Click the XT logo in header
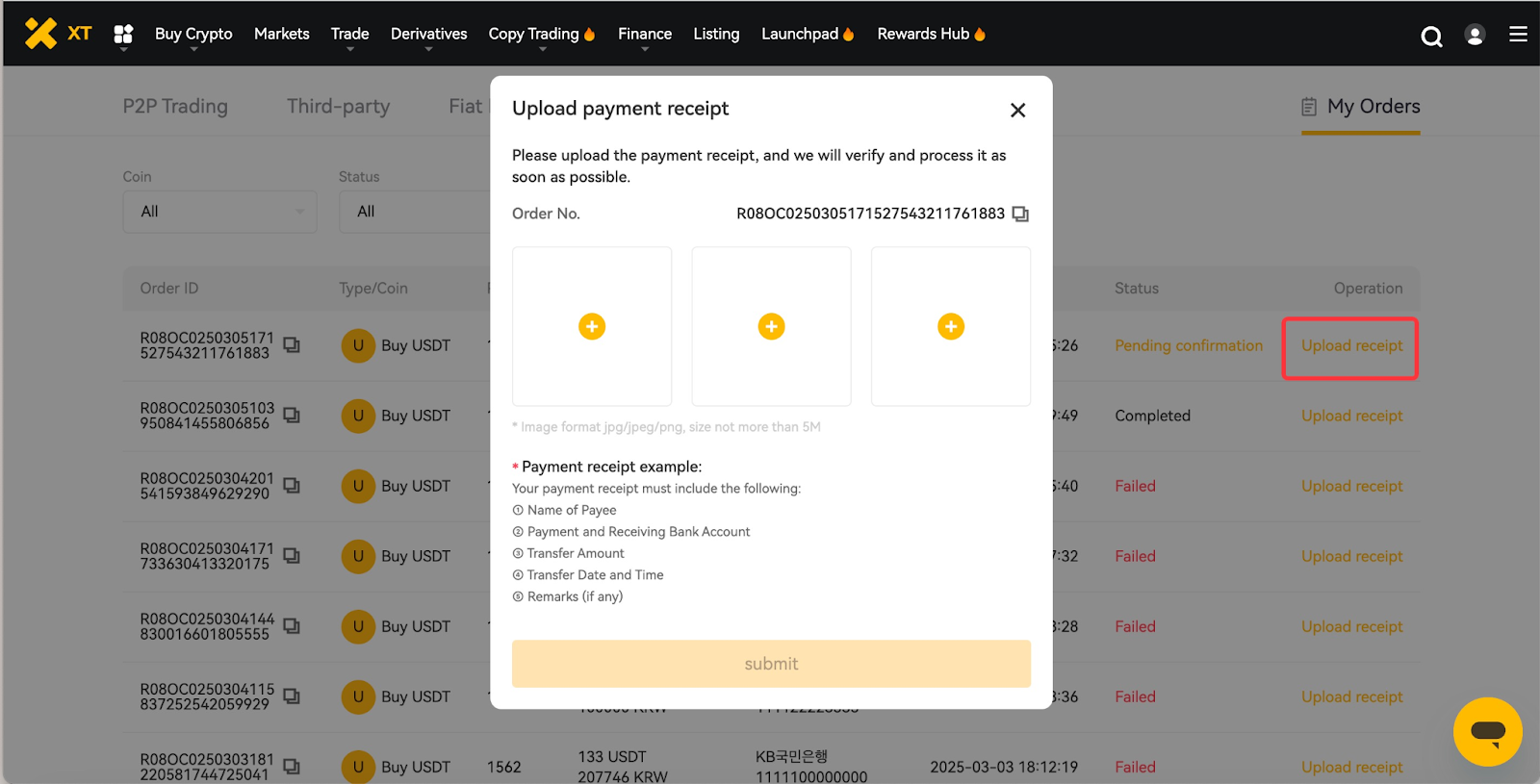1540x784 pixels. pyautogui.click(x=58, y=34)
